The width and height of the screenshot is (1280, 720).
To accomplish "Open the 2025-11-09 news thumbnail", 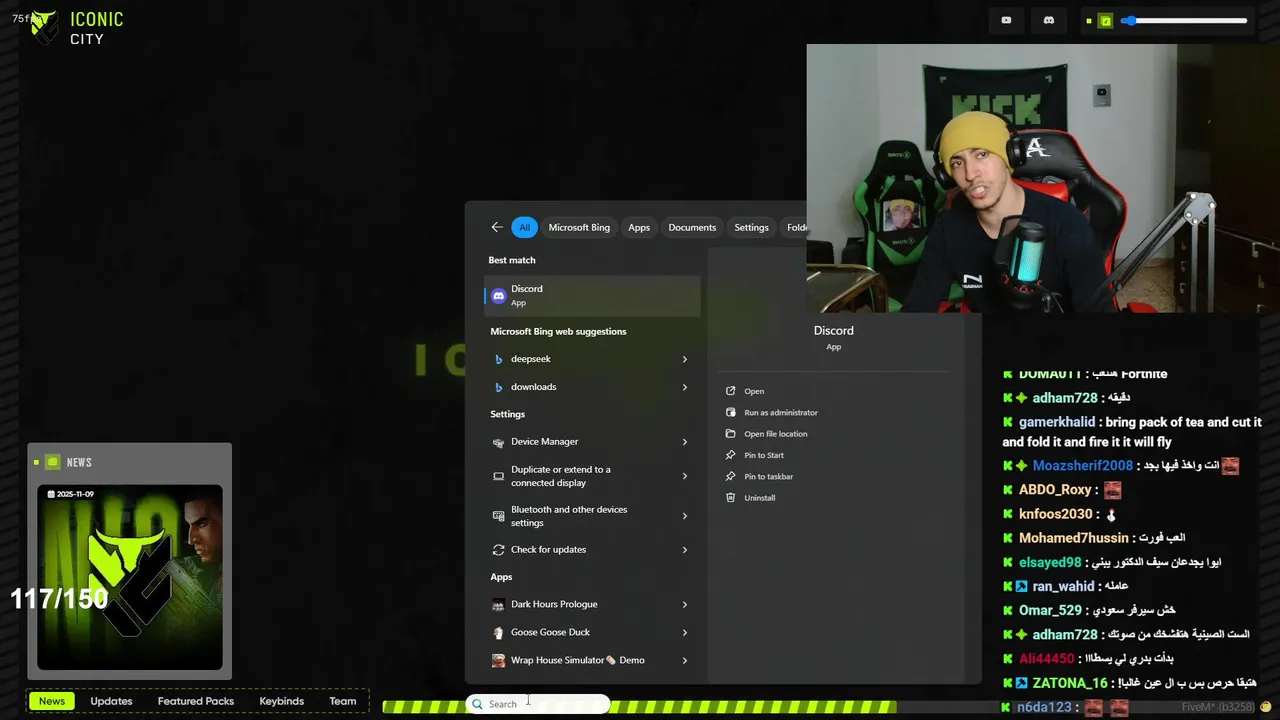I will point(130,577).
